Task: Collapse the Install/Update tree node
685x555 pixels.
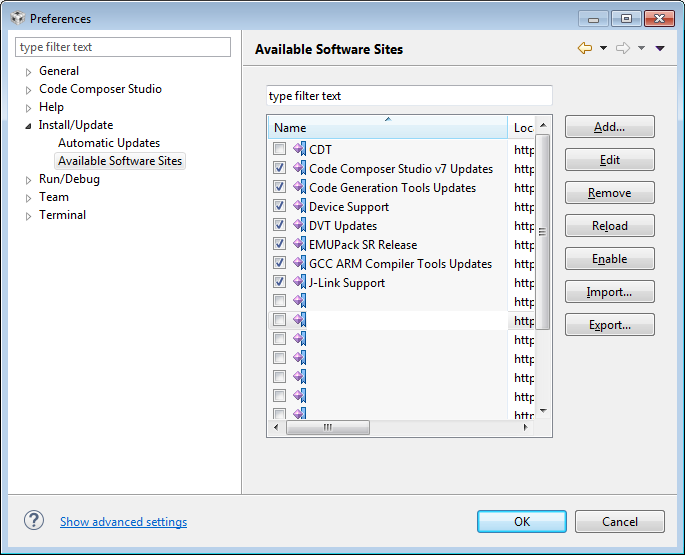Action: tap(28, 126)
